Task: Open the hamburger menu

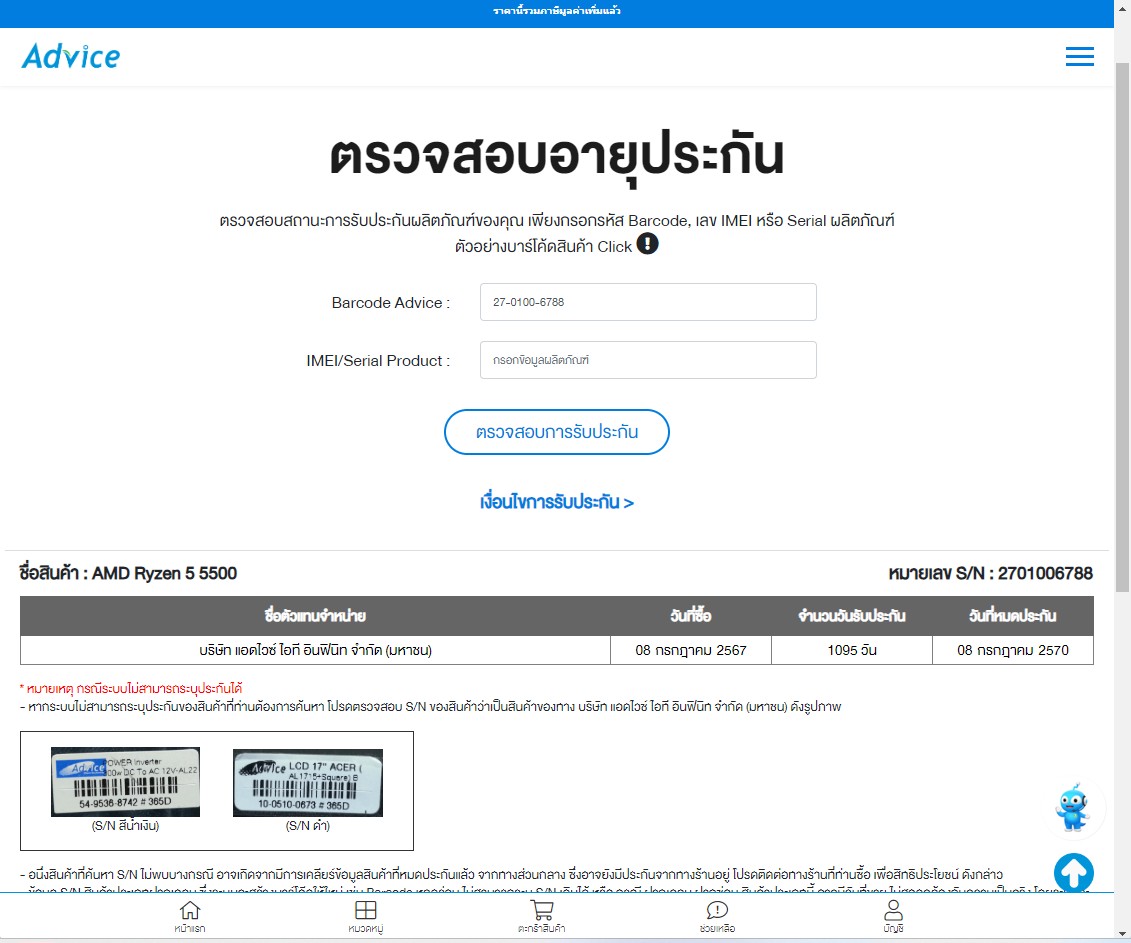Action: (1079, 56)
